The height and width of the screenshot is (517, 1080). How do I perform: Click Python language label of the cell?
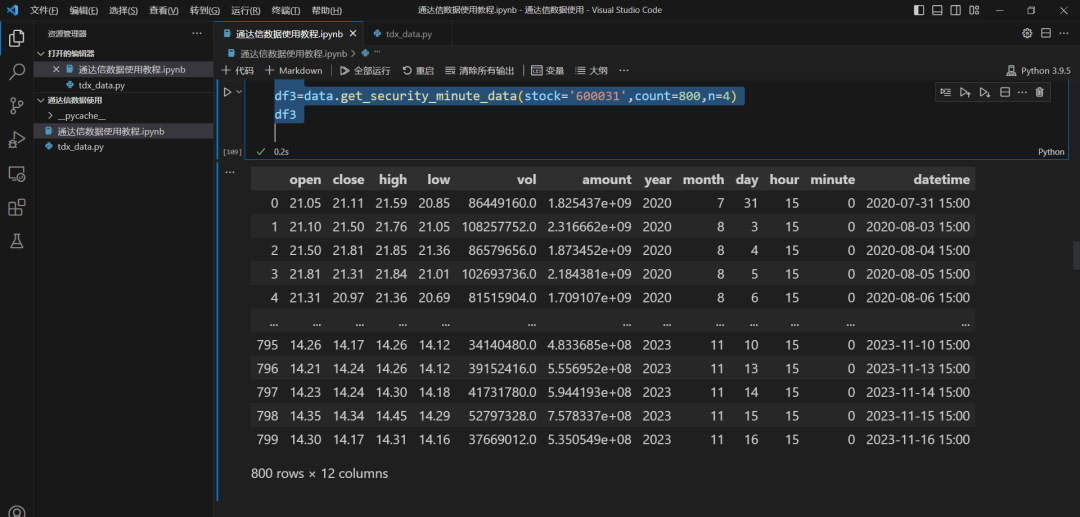1051,152
